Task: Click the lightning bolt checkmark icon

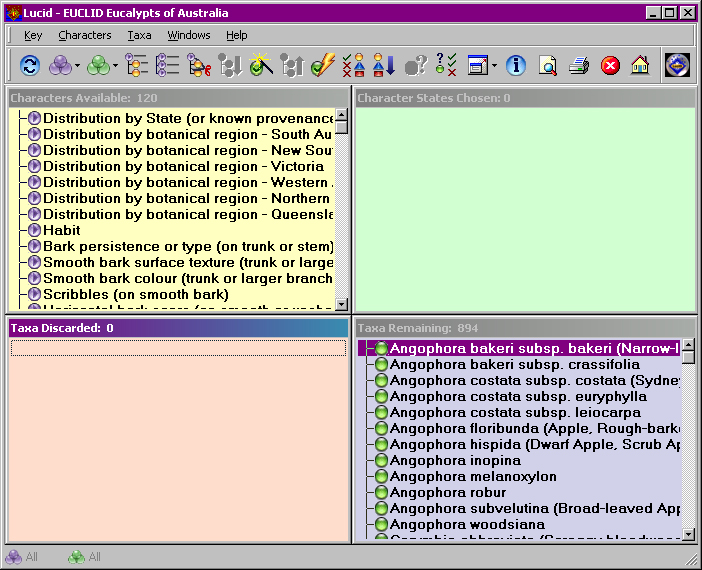Action: (x=323, y=65)
